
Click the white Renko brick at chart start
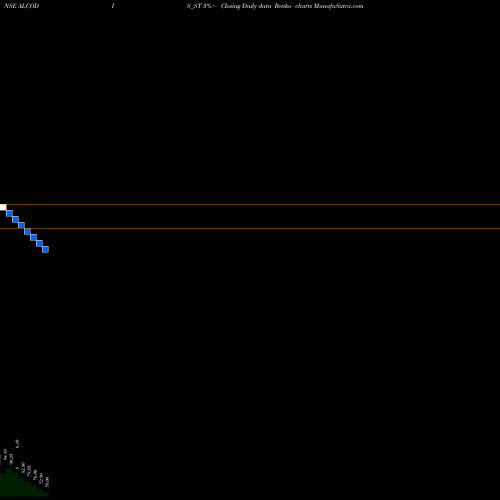3,207
